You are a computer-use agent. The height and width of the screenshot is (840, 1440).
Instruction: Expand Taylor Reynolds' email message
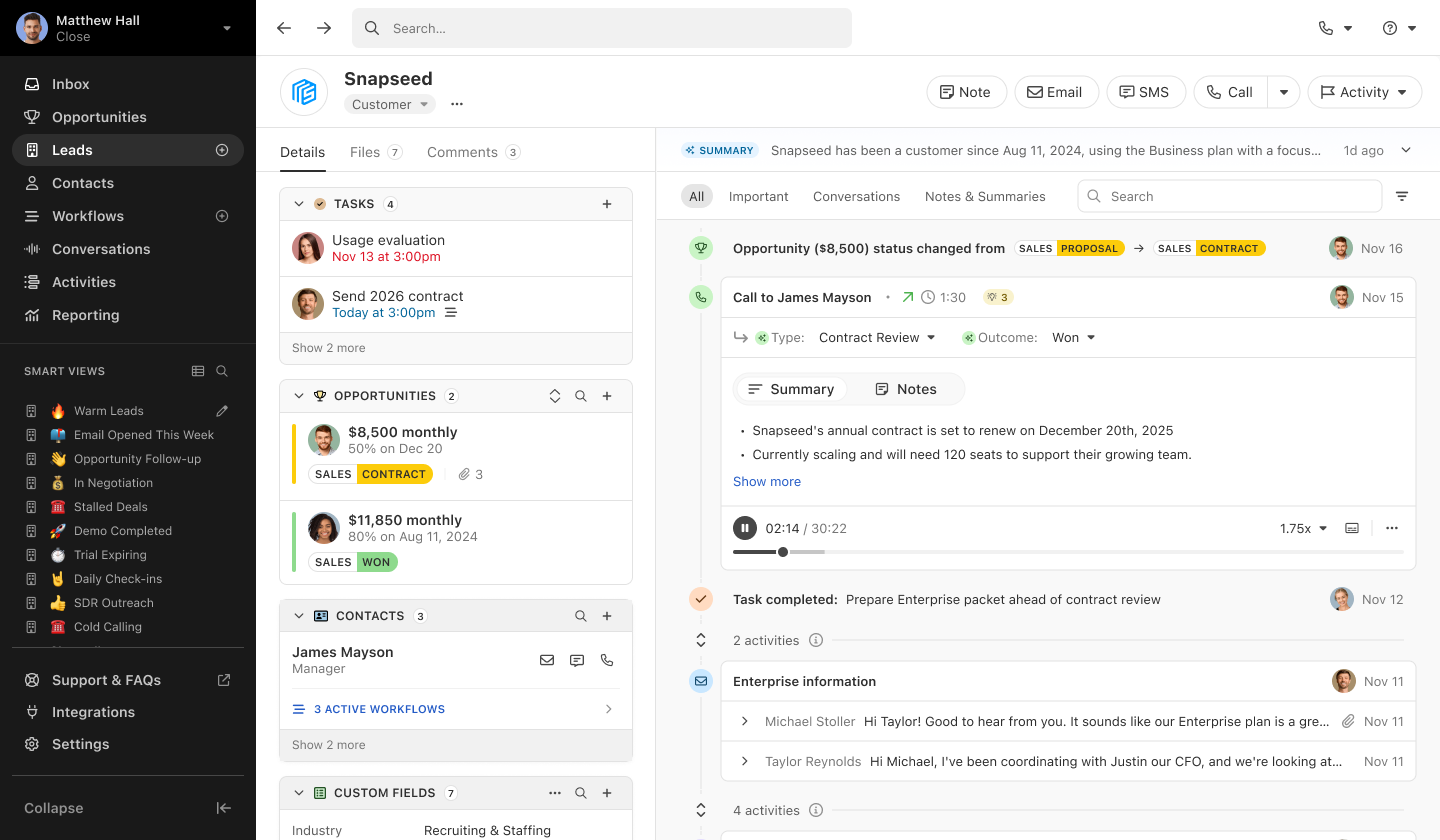click(x=745, y=761)
